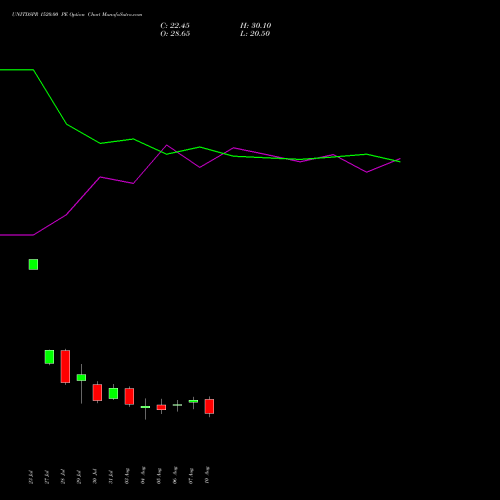Viewport: 500px width, 500px height.
Task: Click the open price value O: 28.65
Action: coord(175,34)
